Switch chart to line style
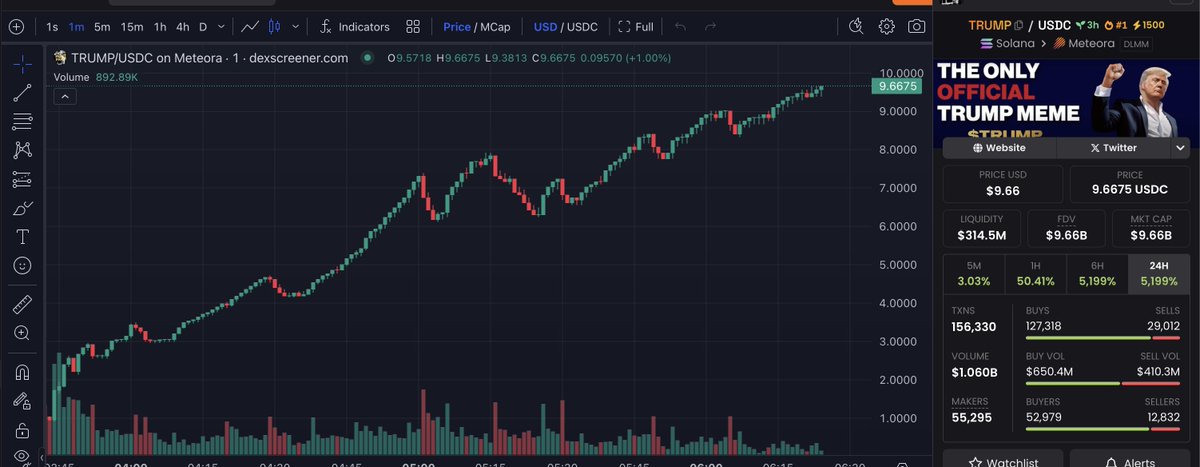Image resolution: width=1200 pixels, height=467 pixels. point(250,27)
